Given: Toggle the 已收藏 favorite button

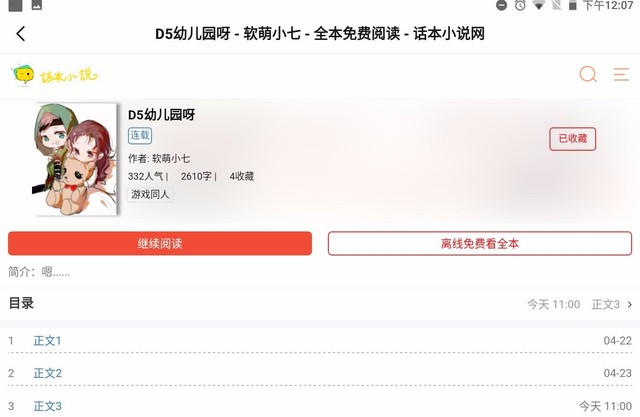Looking at the screenshot, I should pyautogui.click(x=572, y=139).
